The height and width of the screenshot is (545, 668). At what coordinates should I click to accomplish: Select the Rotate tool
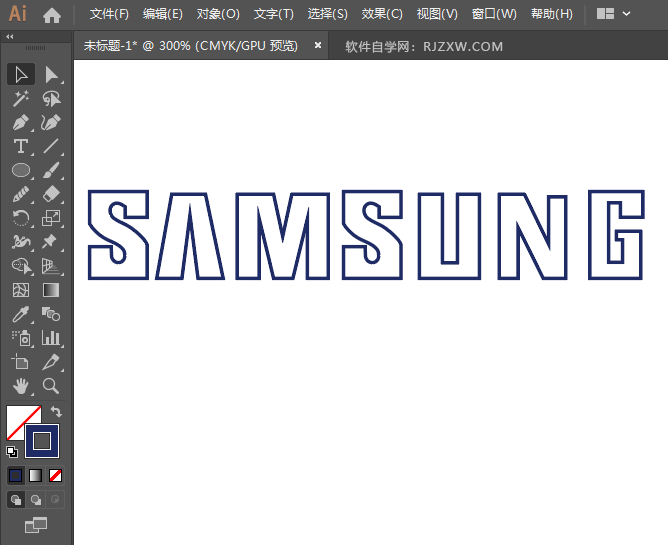point(21,218)
